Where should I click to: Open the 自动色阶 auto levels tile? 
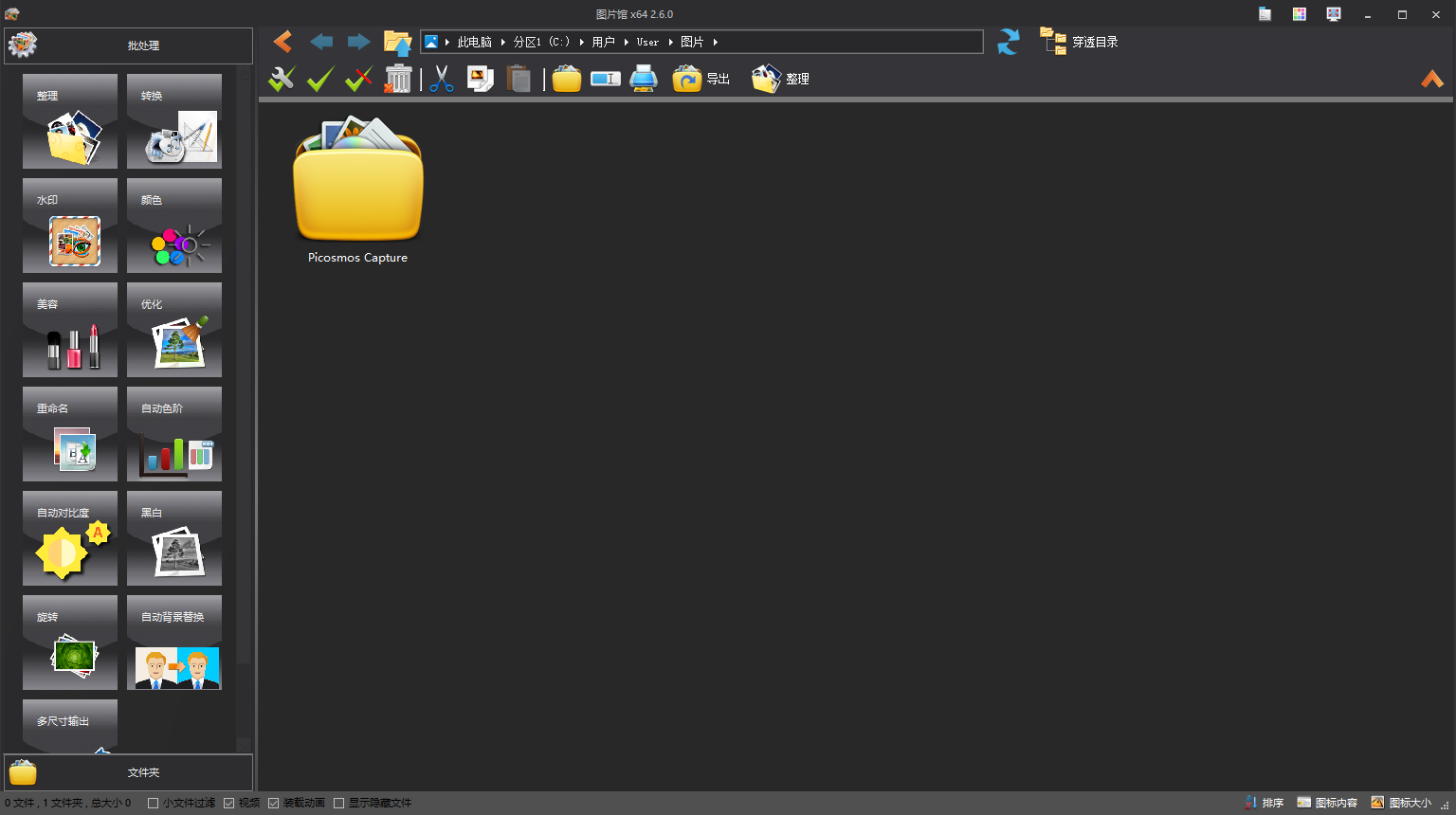tap(174, 434)
